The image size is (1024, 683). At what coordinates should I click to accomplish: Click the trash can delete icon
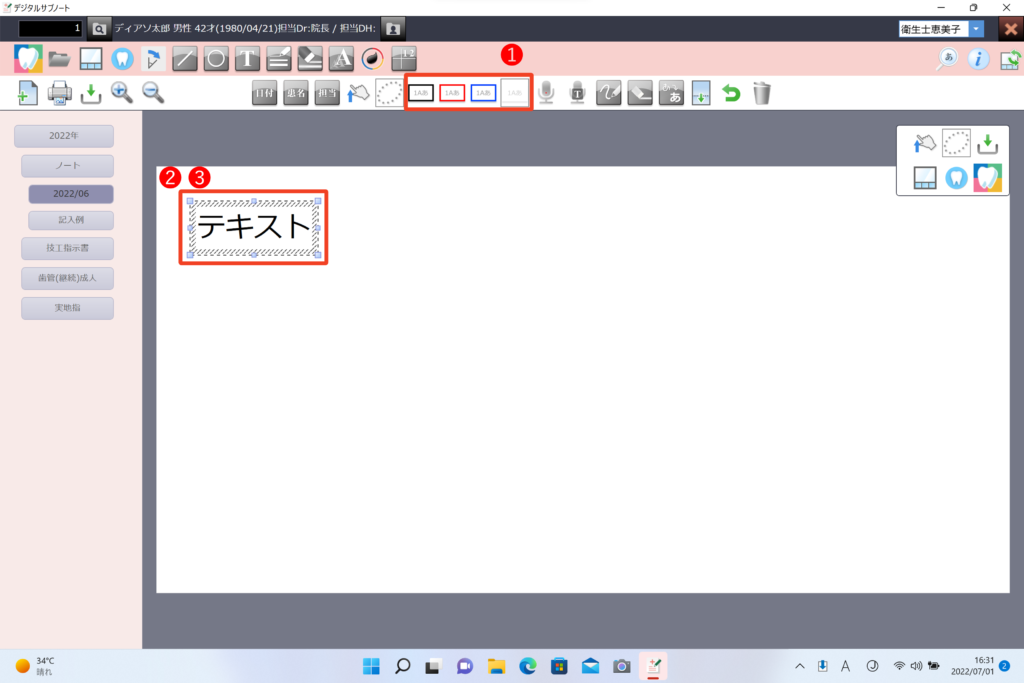(x=762, y=93)
